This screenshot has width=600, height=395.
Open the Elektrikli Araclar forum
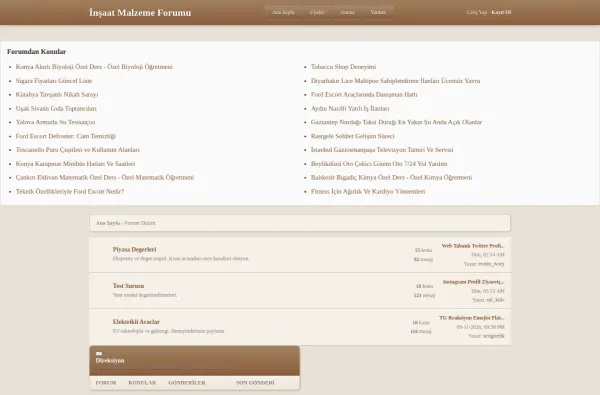(136, 322)
